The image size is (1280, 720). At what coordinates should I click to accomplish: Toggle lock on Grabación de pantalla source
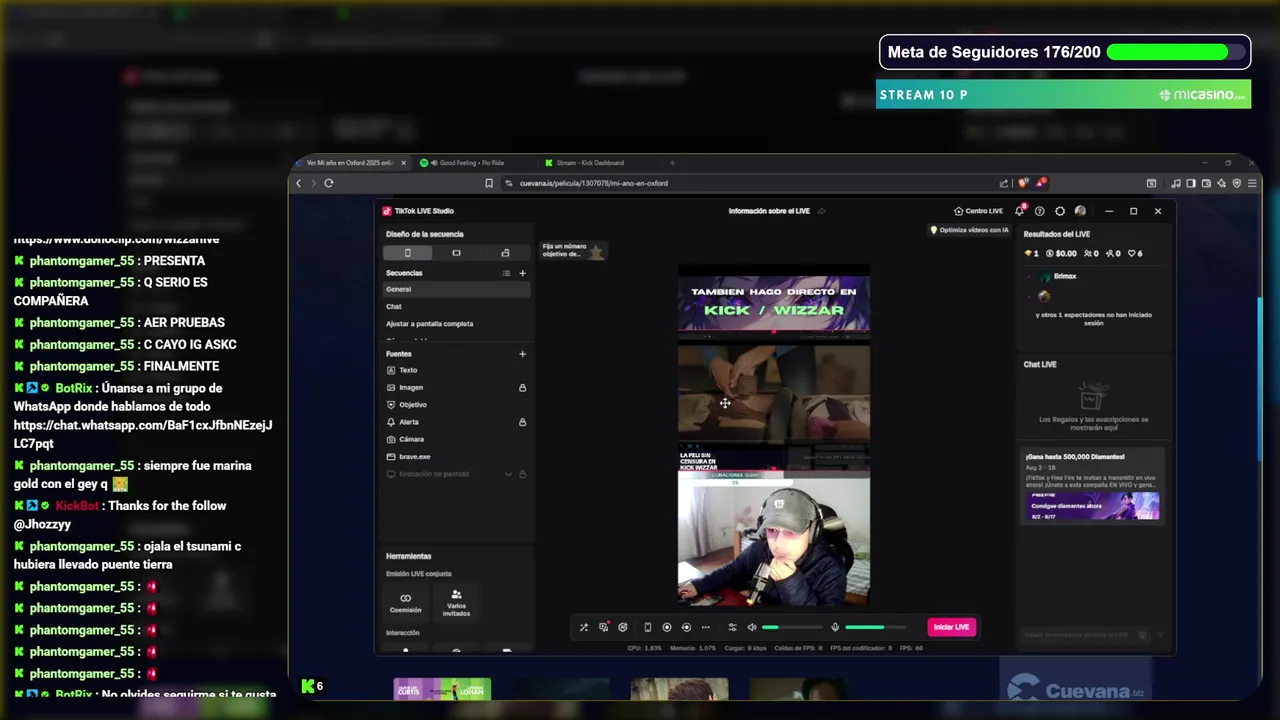522,474
